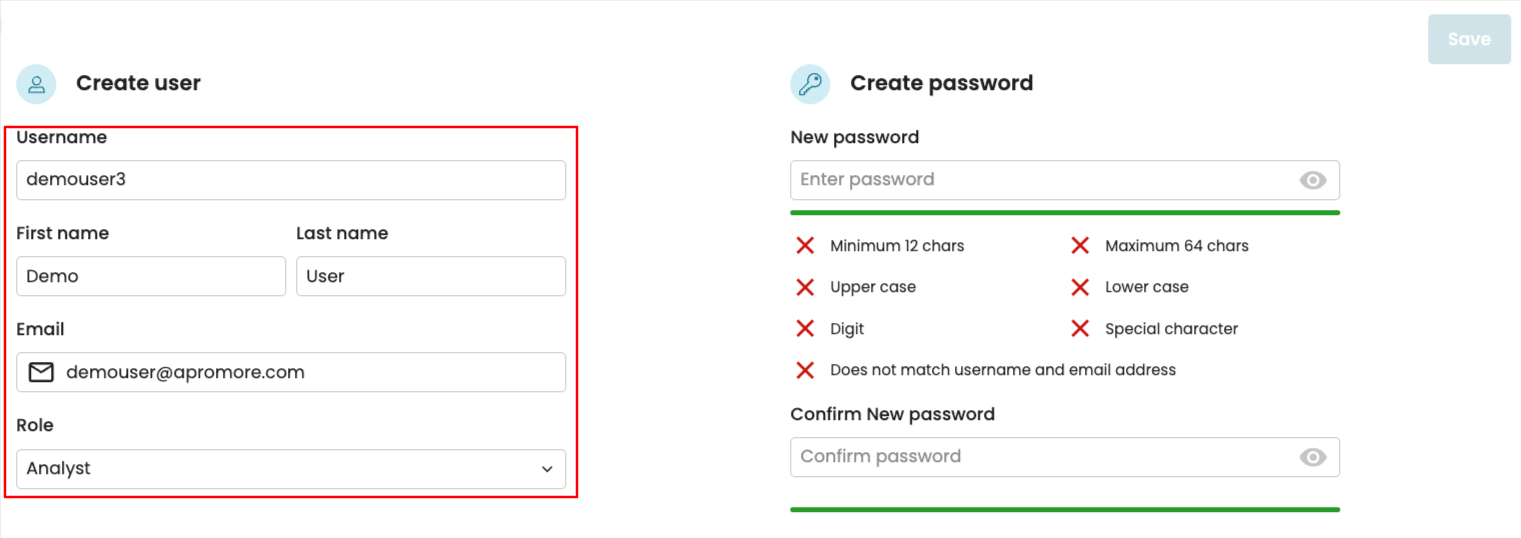This screenshot has height=538, width=1521.
Task: Show the Confirm password with eye icon
Action: coord(1312,457)
